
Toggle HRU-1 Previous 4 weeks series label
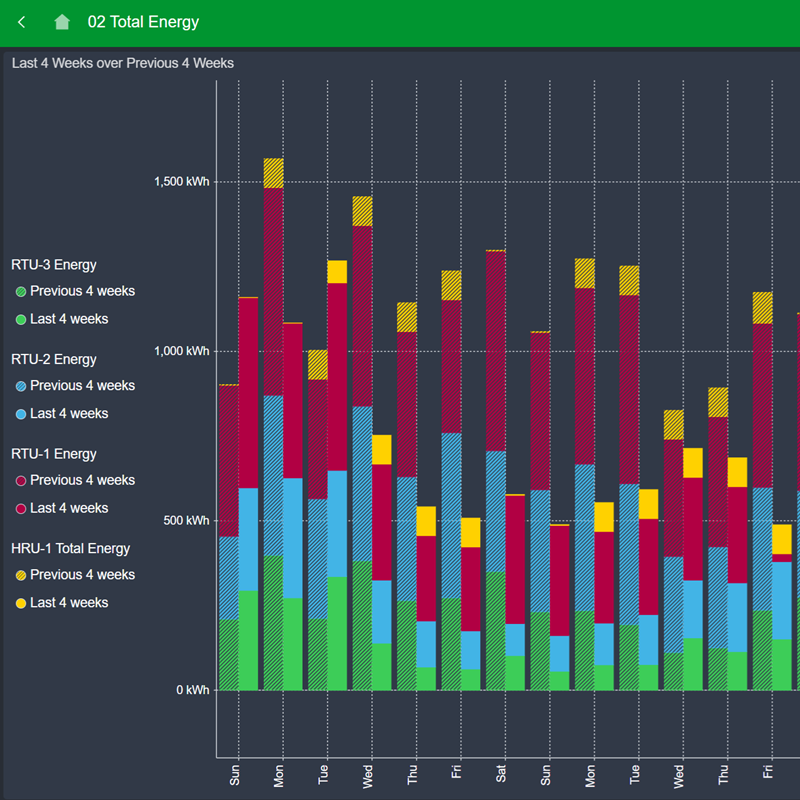[82, 575]
